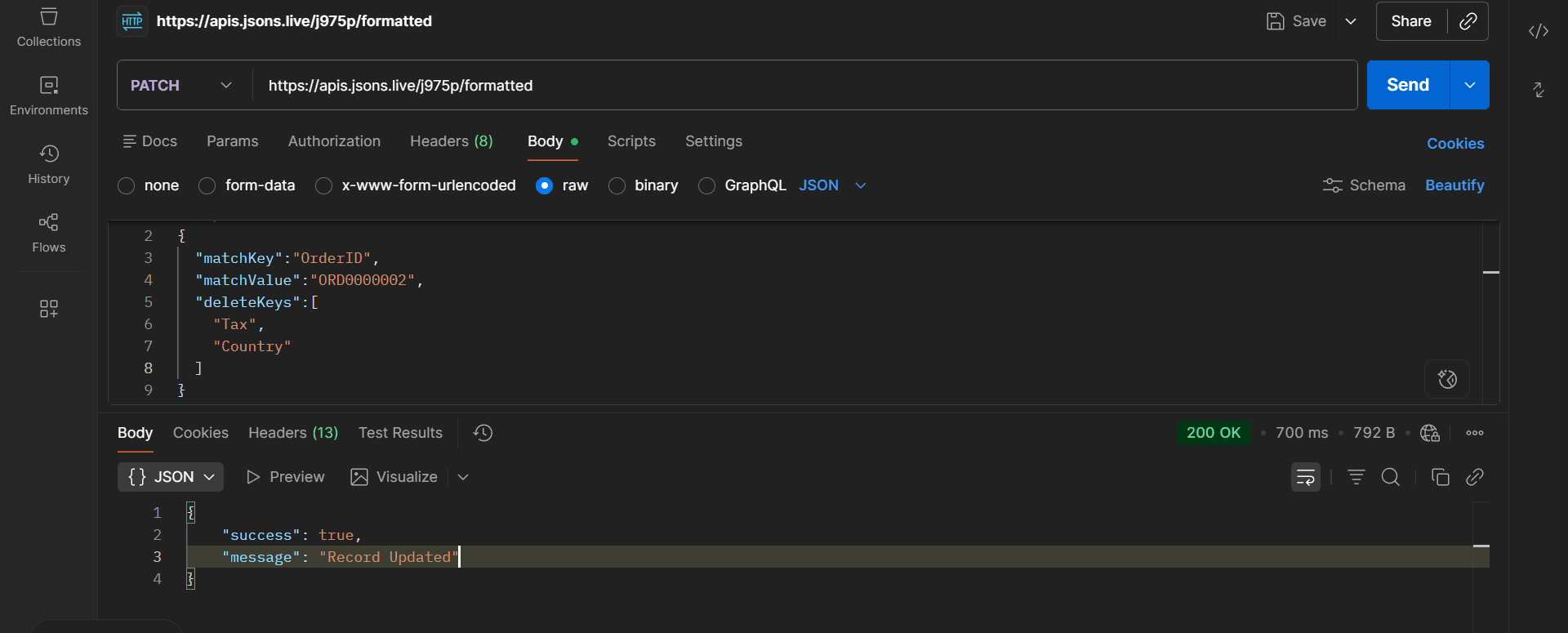This screenshot has width=1568, height=633.
Task: Expand the Save options arrow
Action: 1351,21
